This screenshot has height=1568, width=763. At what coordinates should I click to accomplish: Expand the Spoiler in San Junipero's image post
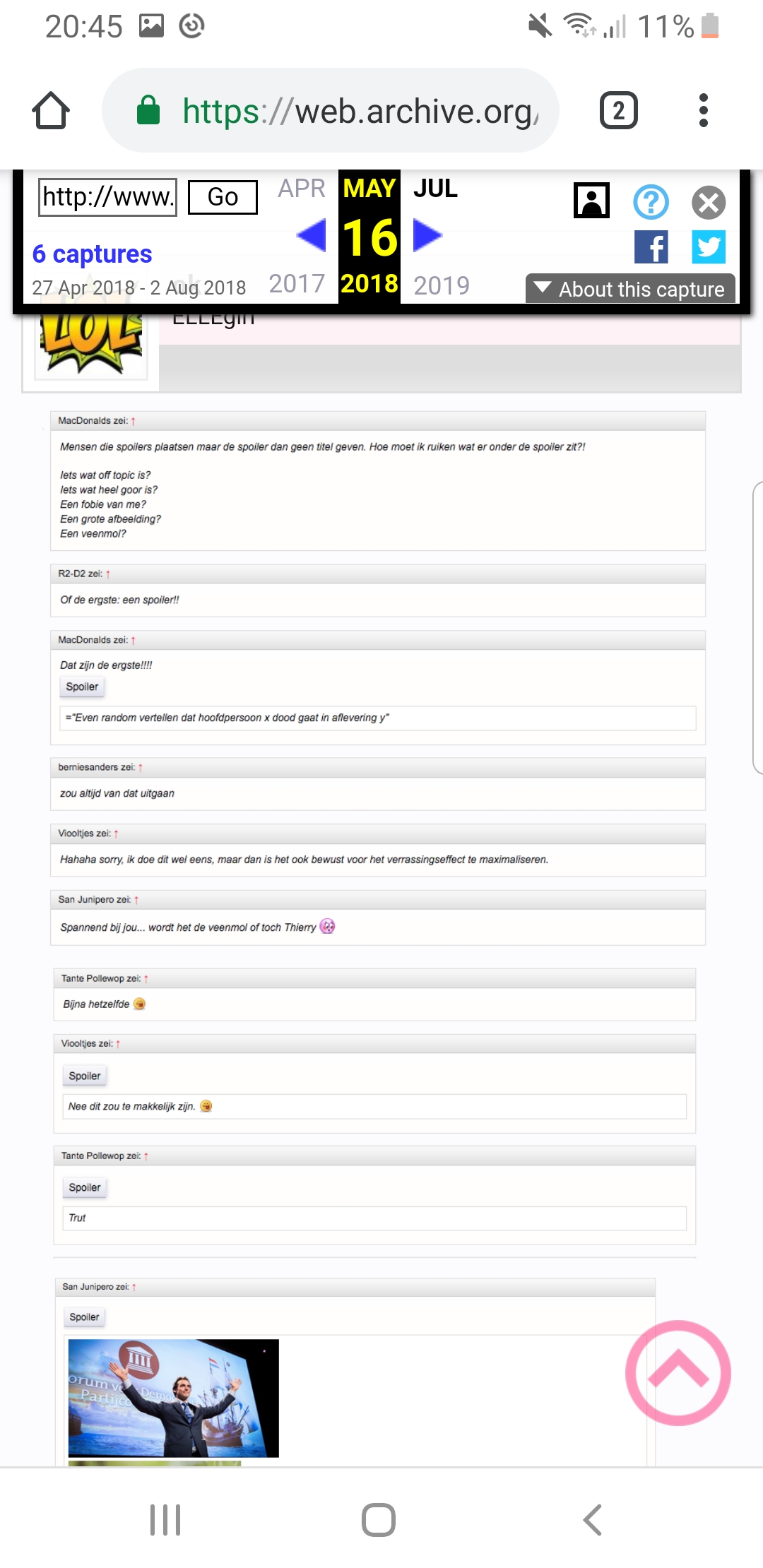click(85, 1317)
